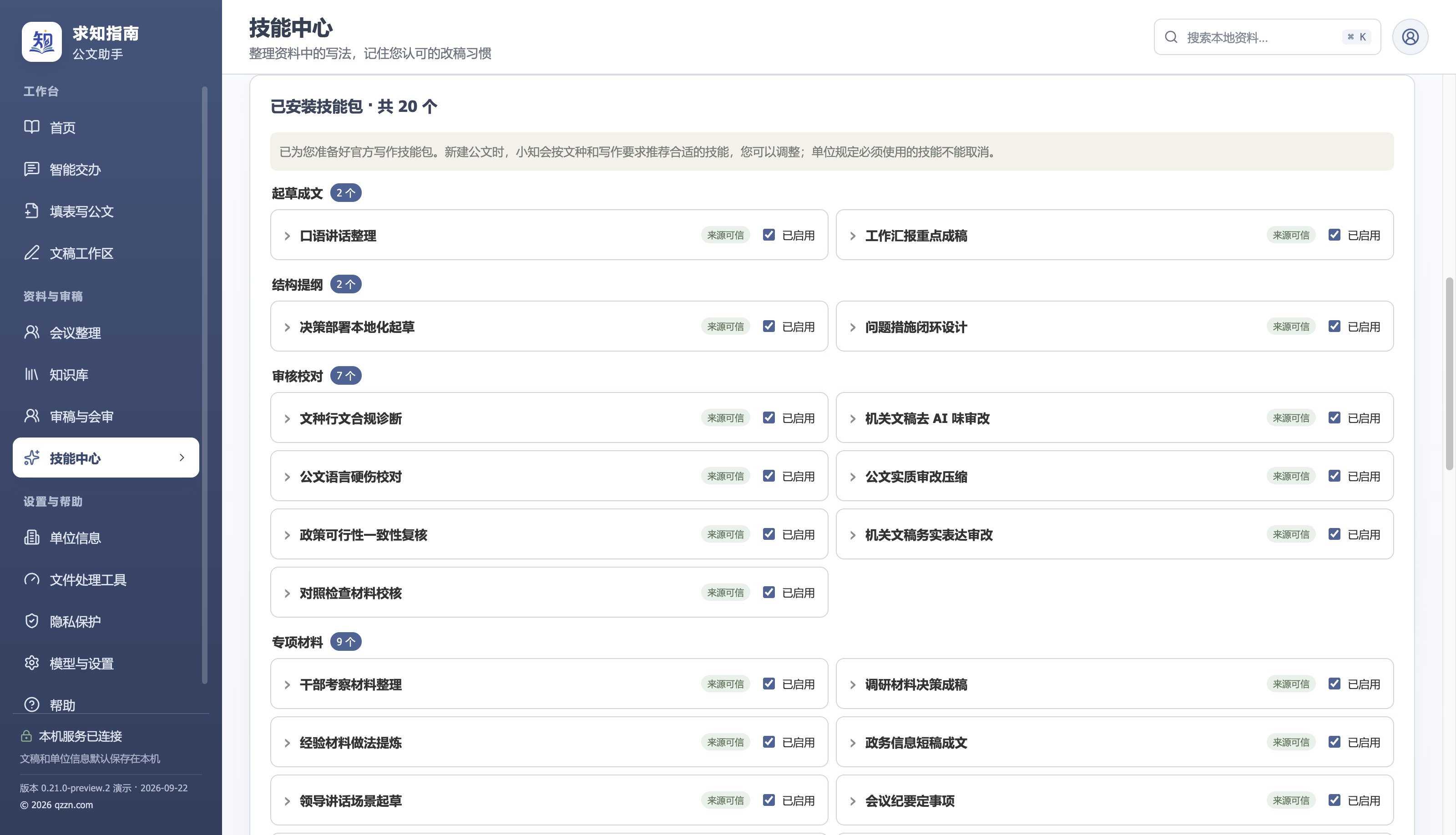Click the shield icon beside 隐私保护
The height and width of the screenshot is (835, 1456).
coord(31,621)
